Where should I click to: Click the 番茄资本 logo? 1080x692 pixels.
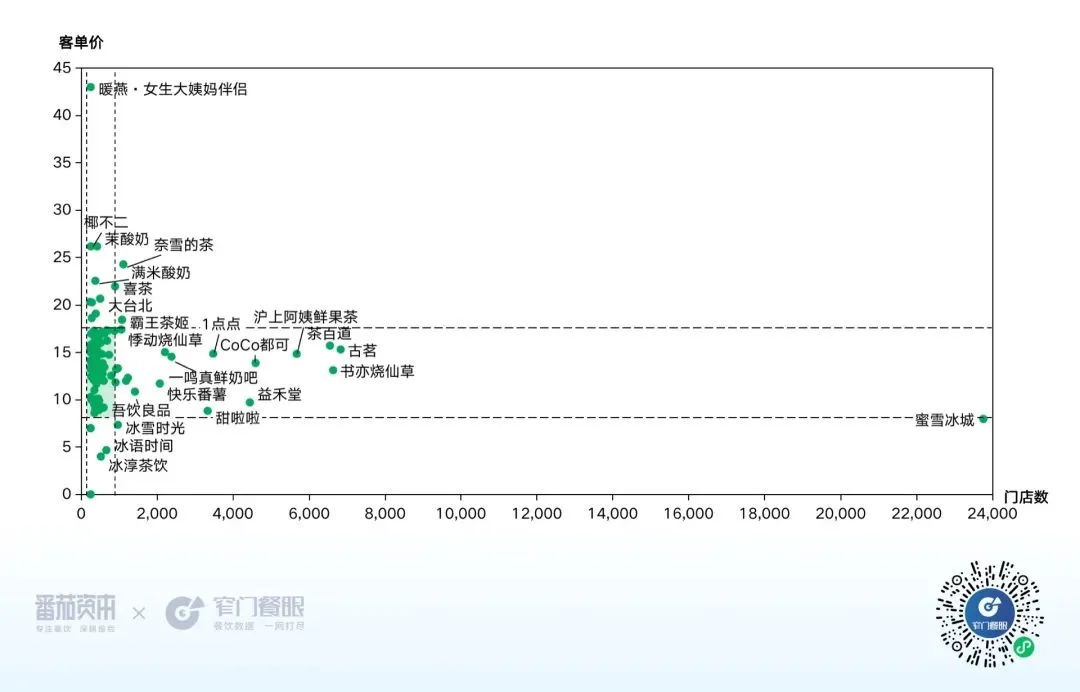point(76,614)
